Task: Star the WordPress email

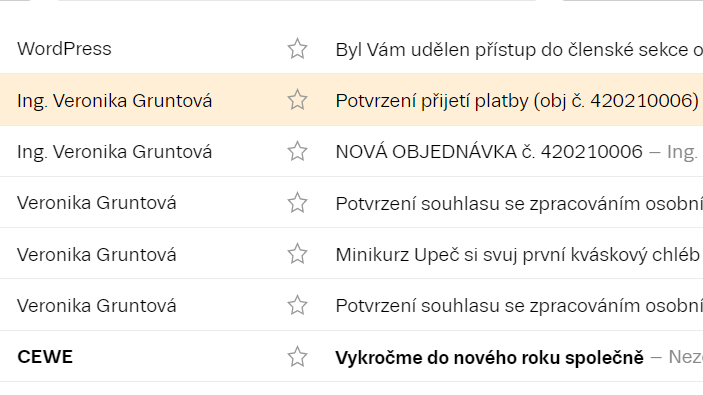Action: 297,49
